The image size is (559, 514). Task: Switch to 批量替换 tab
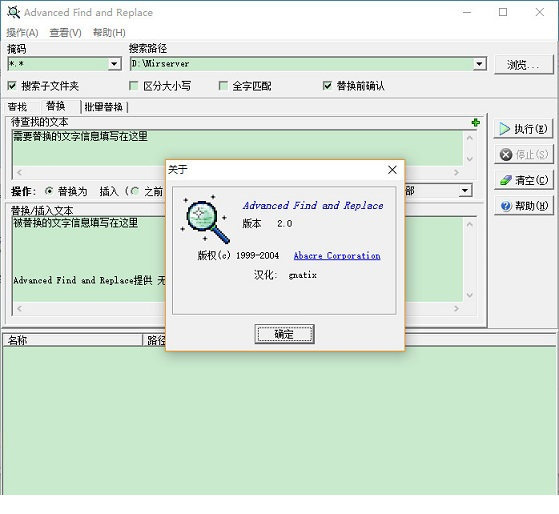(x=103, y=107)
